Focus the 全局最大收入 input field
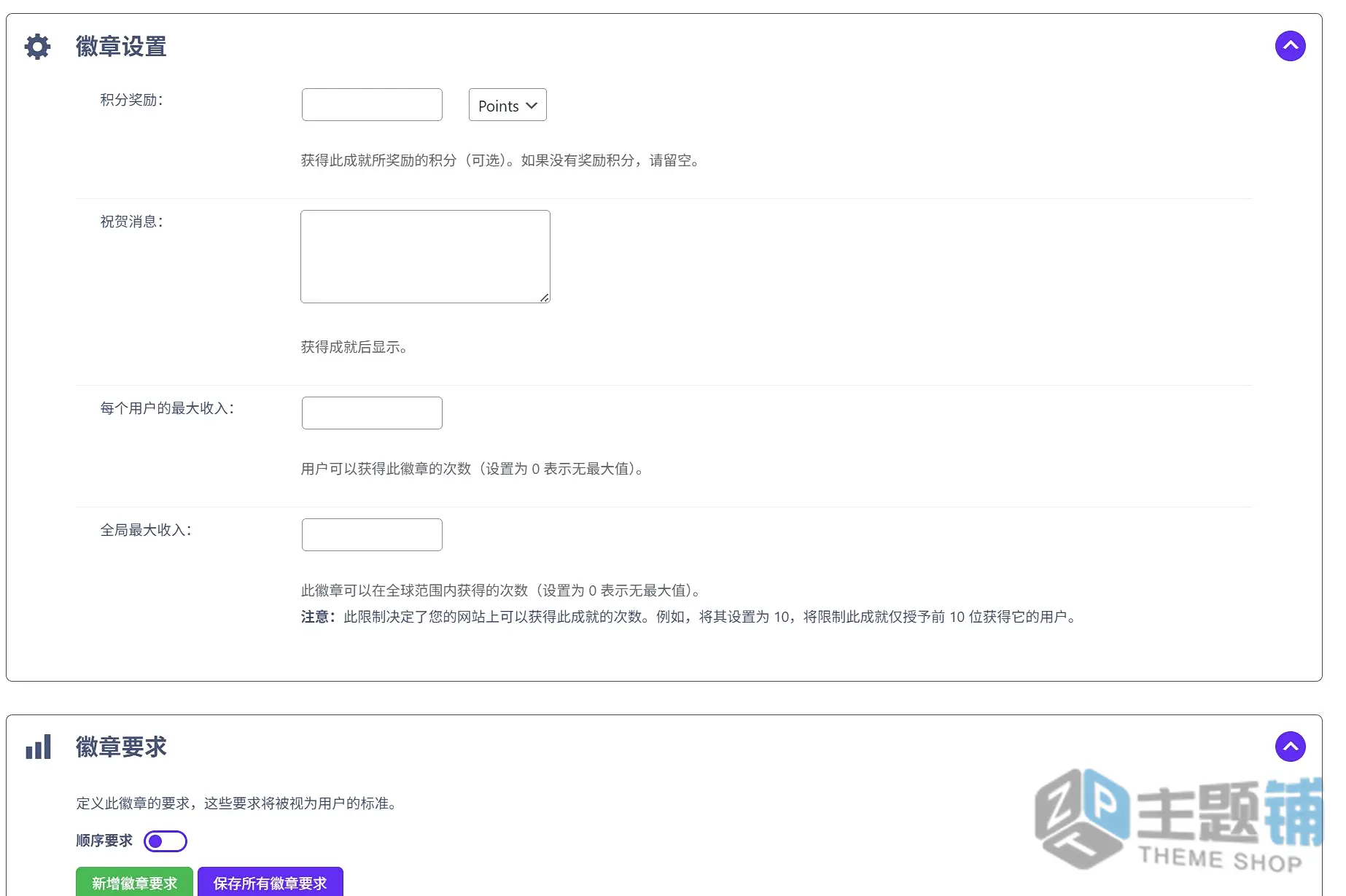Image resolution: width=1346 pixels, height=896 pixels. tap(372, 535)
